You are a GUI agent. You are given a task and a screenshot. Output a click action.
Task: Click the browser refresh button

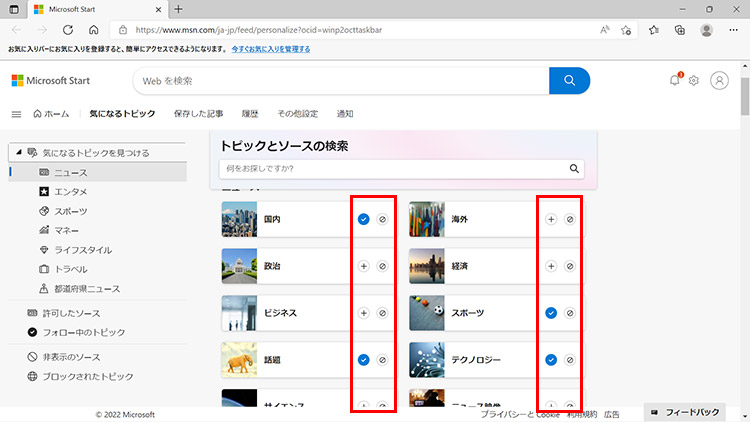68,30
